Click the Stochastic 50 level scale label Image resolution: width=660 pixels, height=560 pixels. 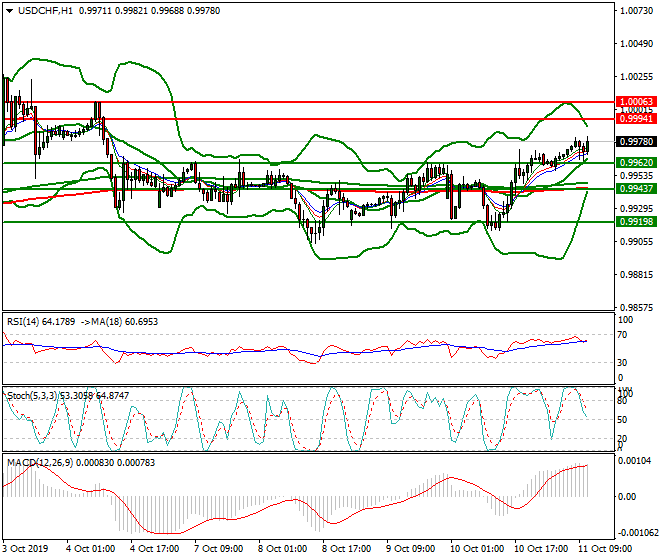[x=622, y=420]
